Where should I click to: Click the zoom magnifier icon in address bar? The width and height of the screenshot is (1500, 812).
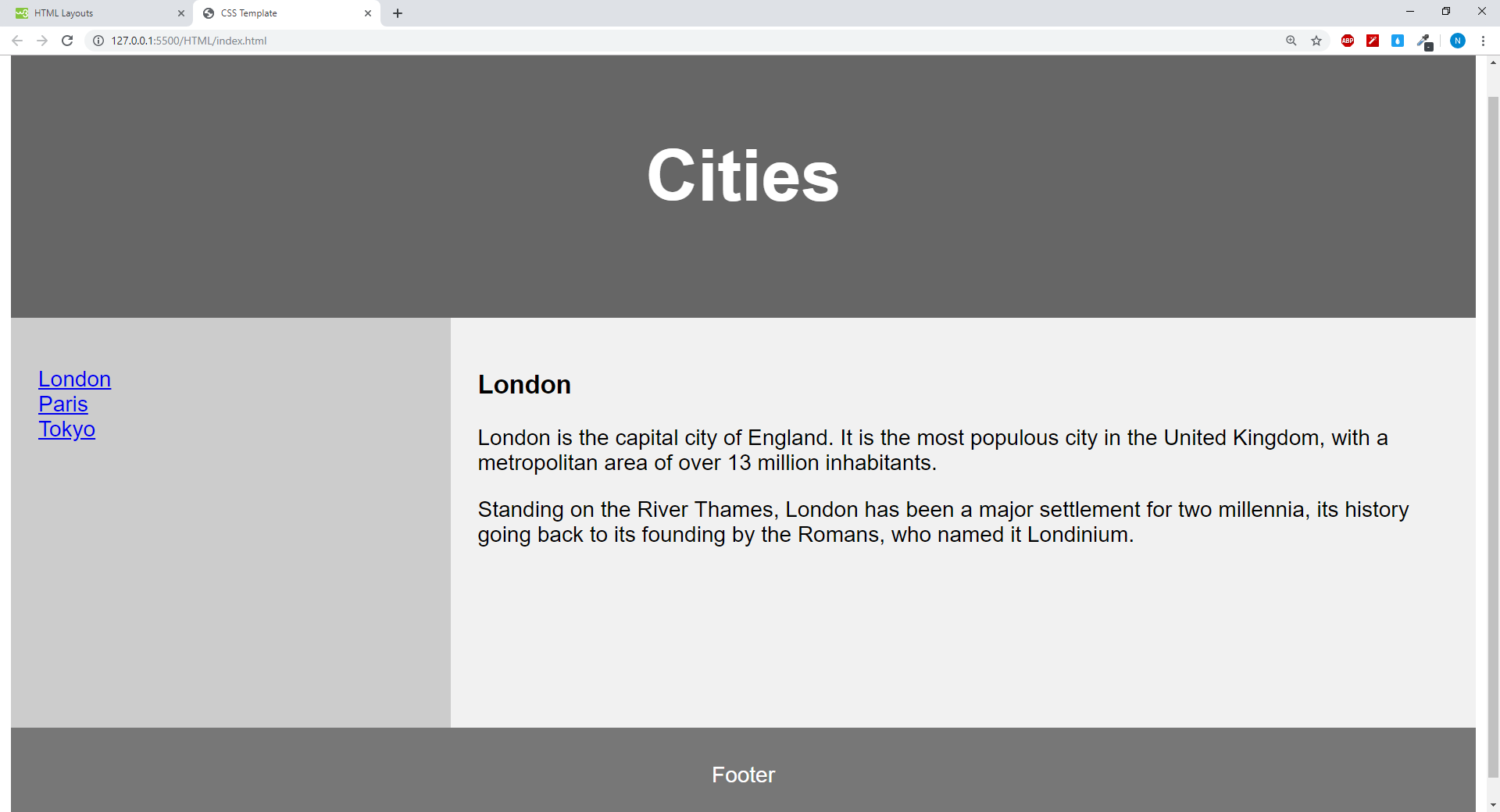(x=1291, y=41)
